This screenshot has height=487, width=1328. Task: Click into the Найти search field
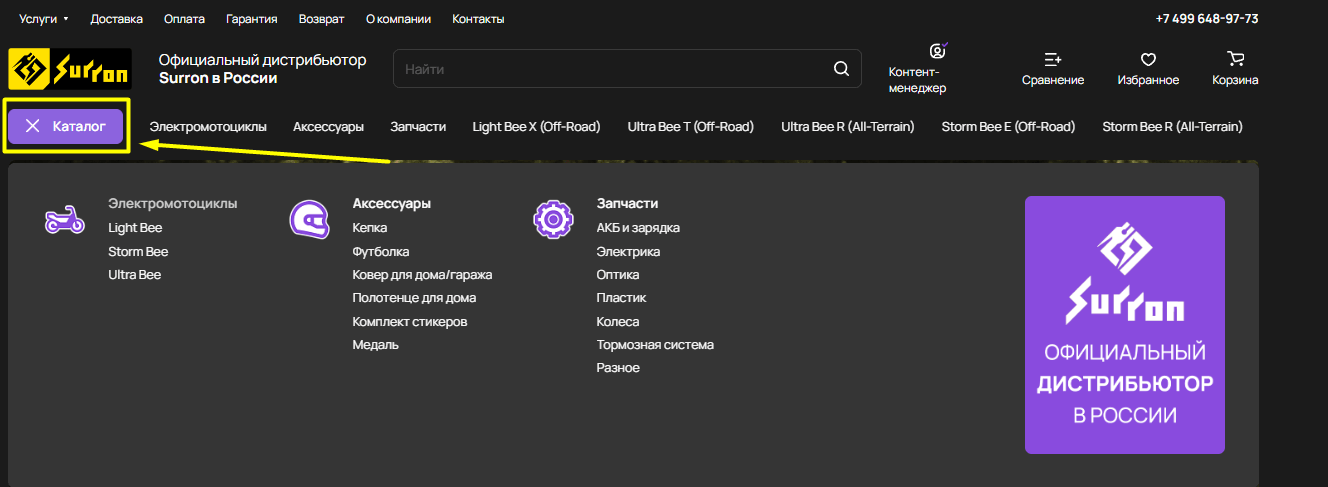point(610,69)
